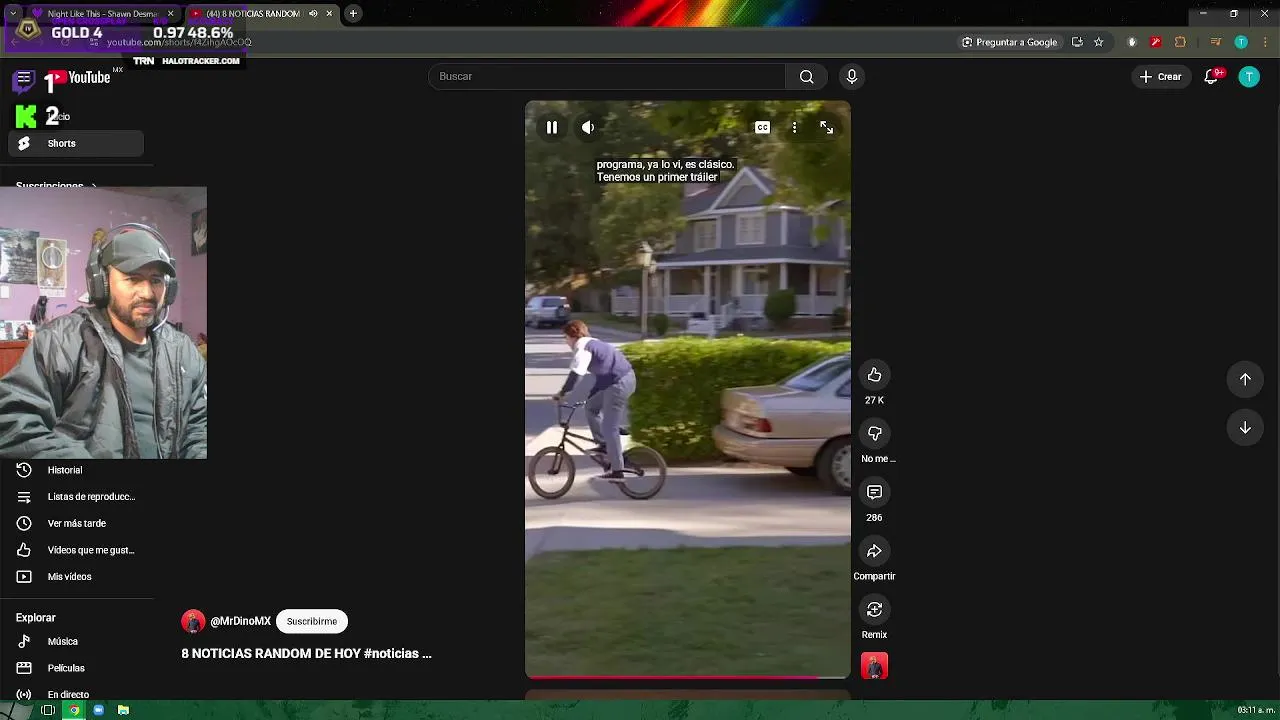1280x720 pixels.
Task: Seek on the red Short progress bar
Action: (x=688, y=677)
